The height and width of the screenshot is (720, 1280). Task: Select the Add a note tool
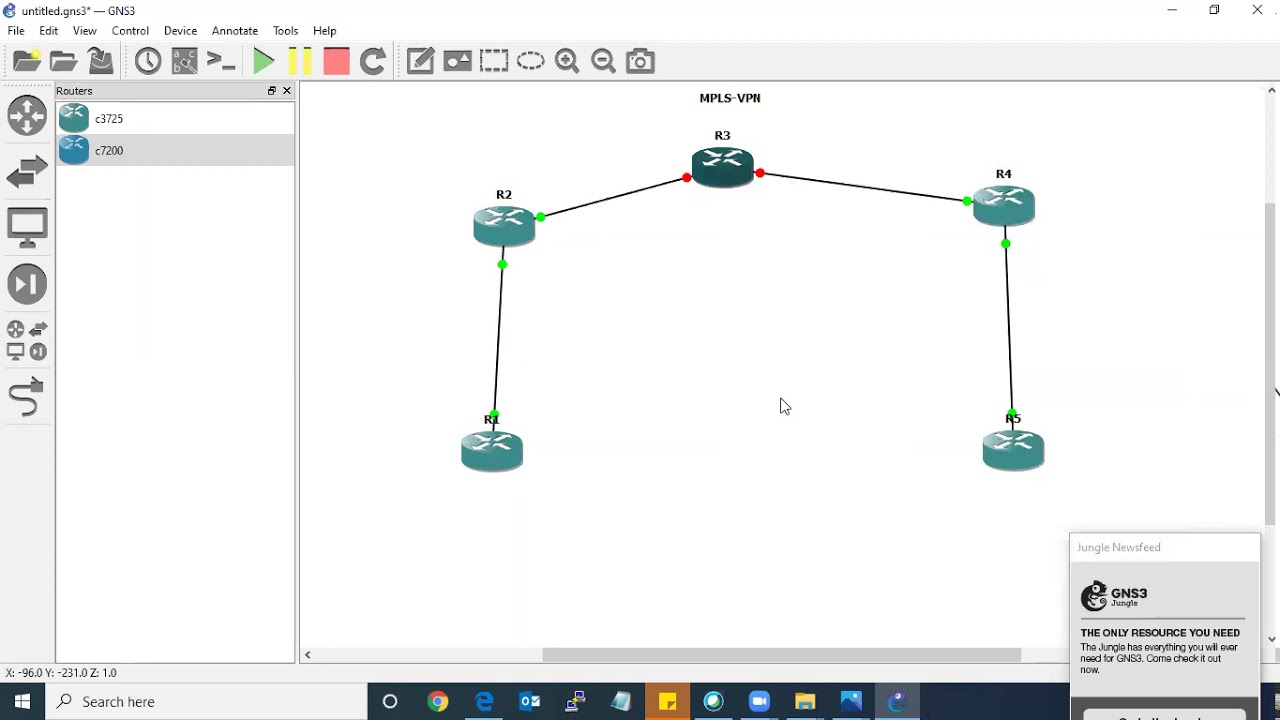point(421,62)
